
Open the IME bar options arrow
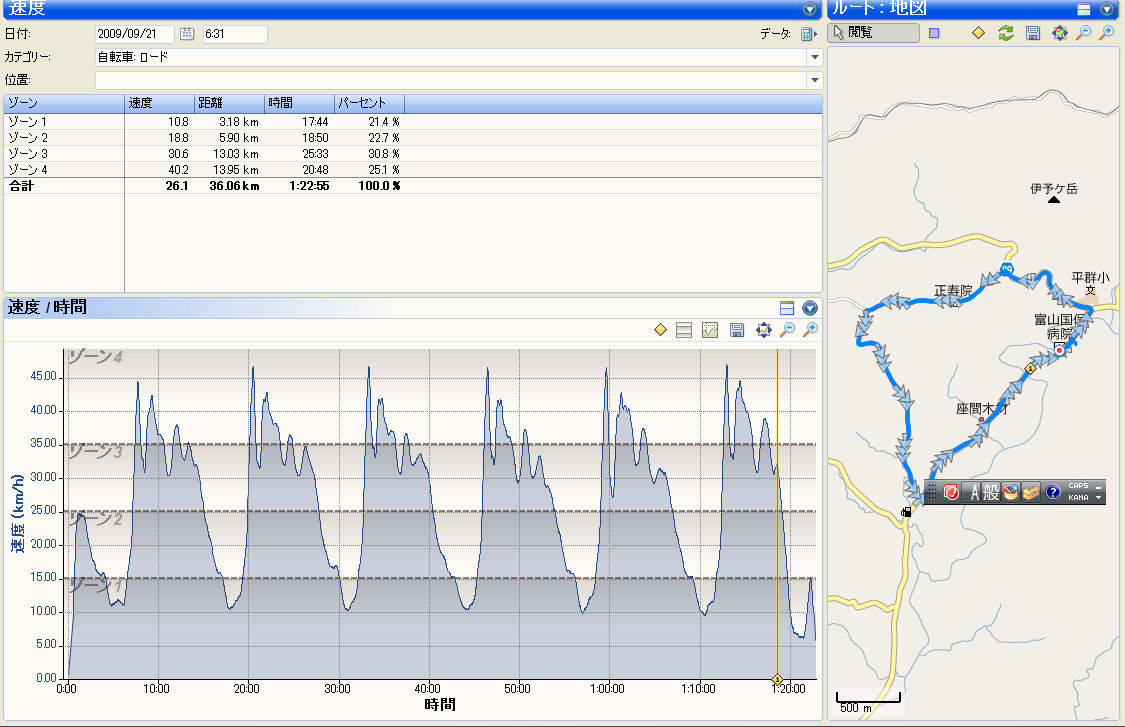tap(1098, 498)
